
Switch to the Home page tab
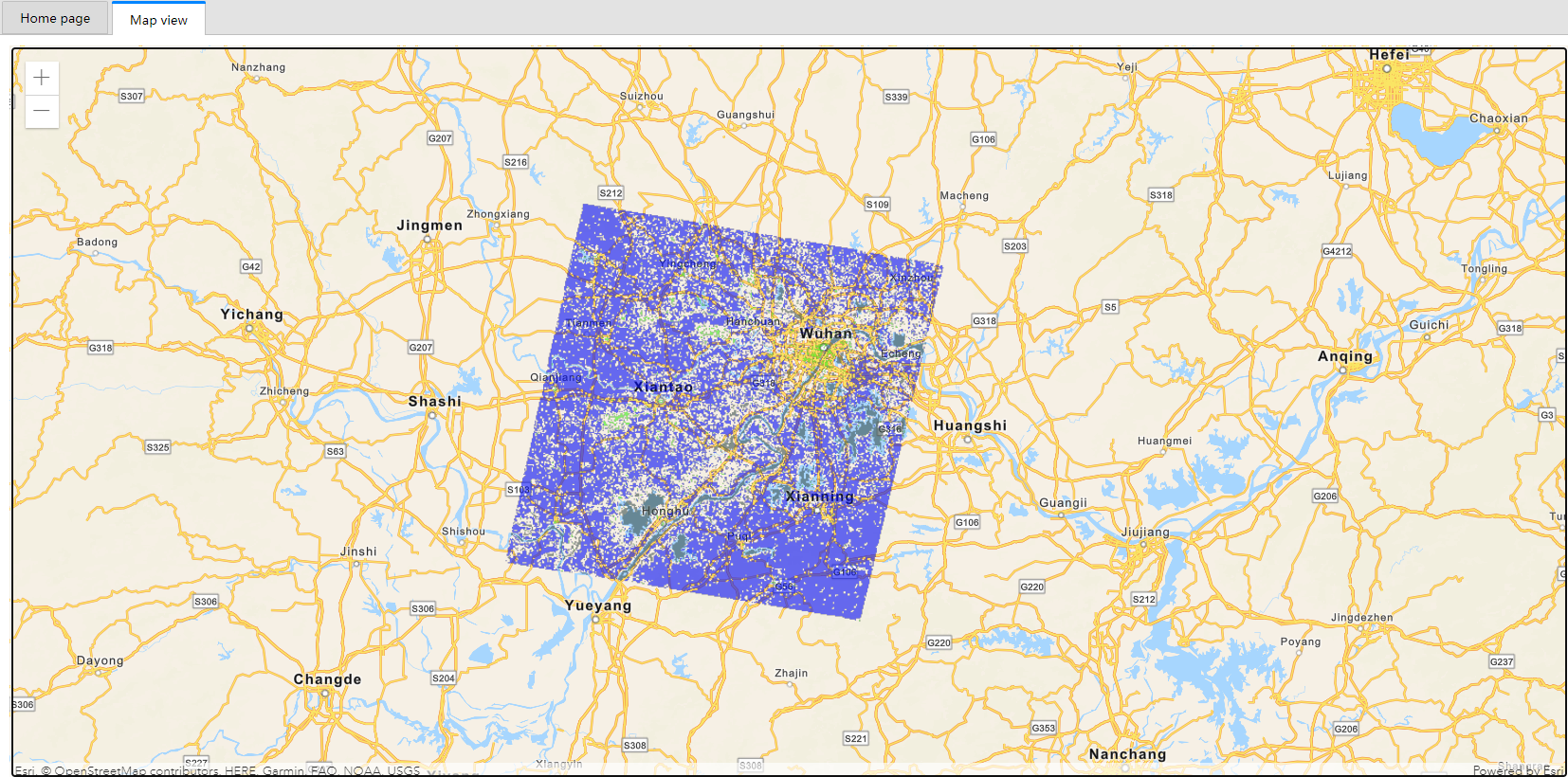(55, 18)
